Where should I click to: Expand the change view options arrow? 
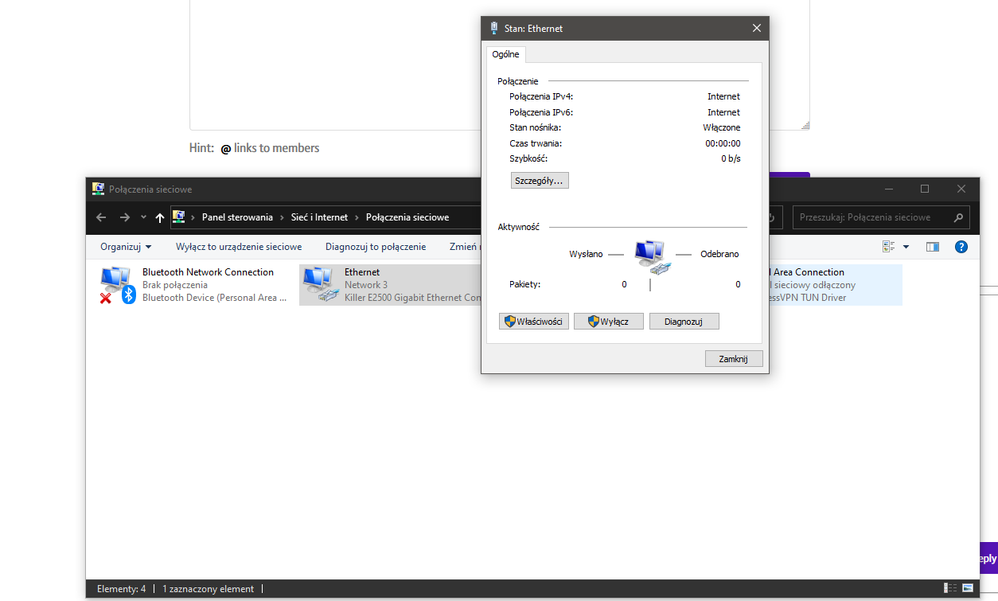(906, 247)
